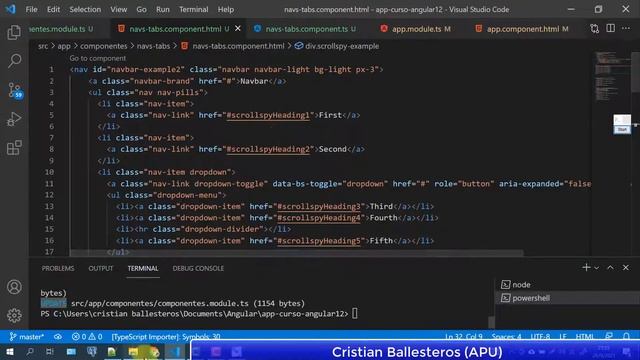The width and height of the screenshot is (640, 360).
Task: Open the Terminal menu
Action: 193,9
